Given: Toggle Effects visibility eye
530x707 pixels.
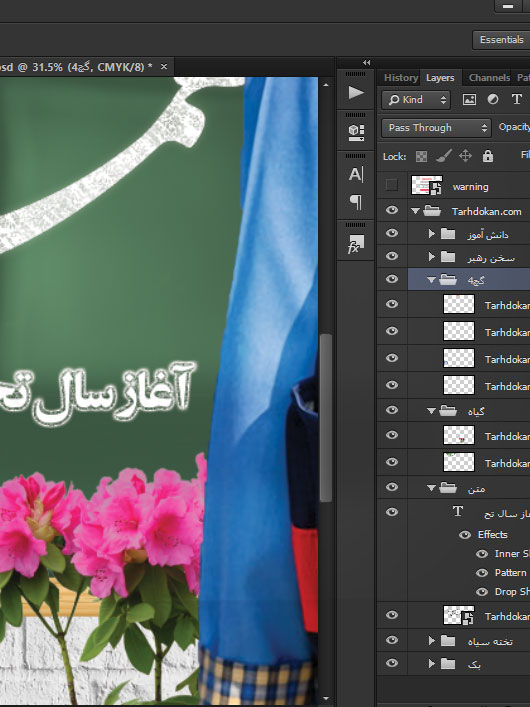Looking at the screenshot, I should click(465, 535).
